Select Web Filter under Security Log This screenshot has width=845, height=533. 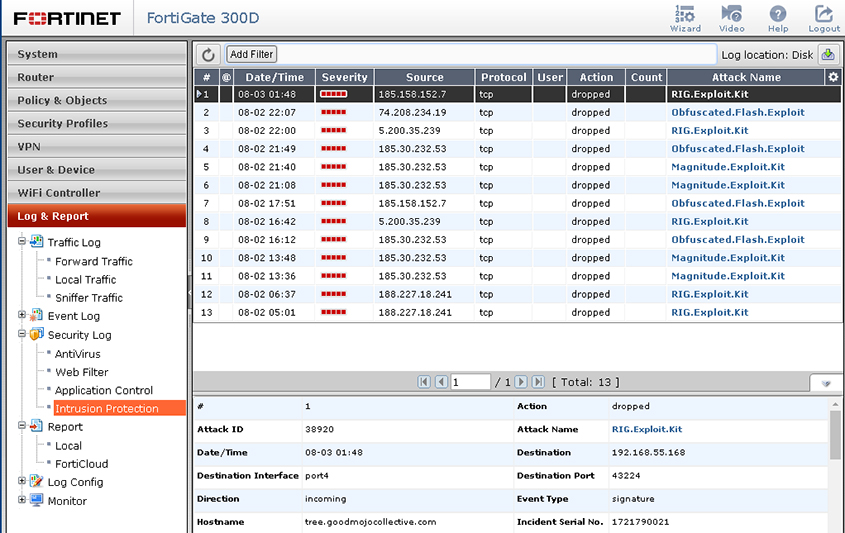tap(82, 372)
